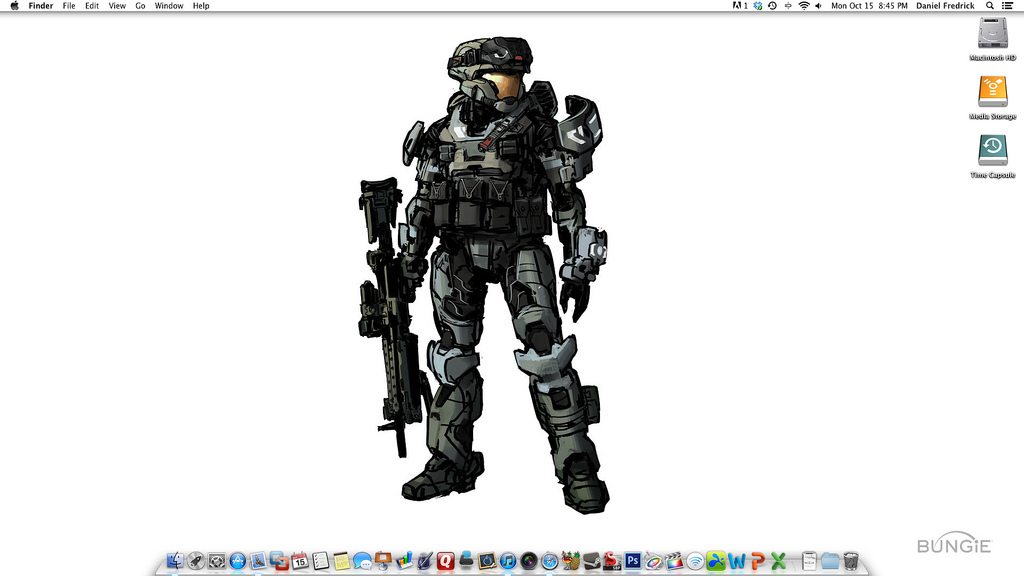Image resolution: width=1024 pixels, height=576 pixels.
Task: Open Adobe updates menu bar icon
Action: (740, 6)
